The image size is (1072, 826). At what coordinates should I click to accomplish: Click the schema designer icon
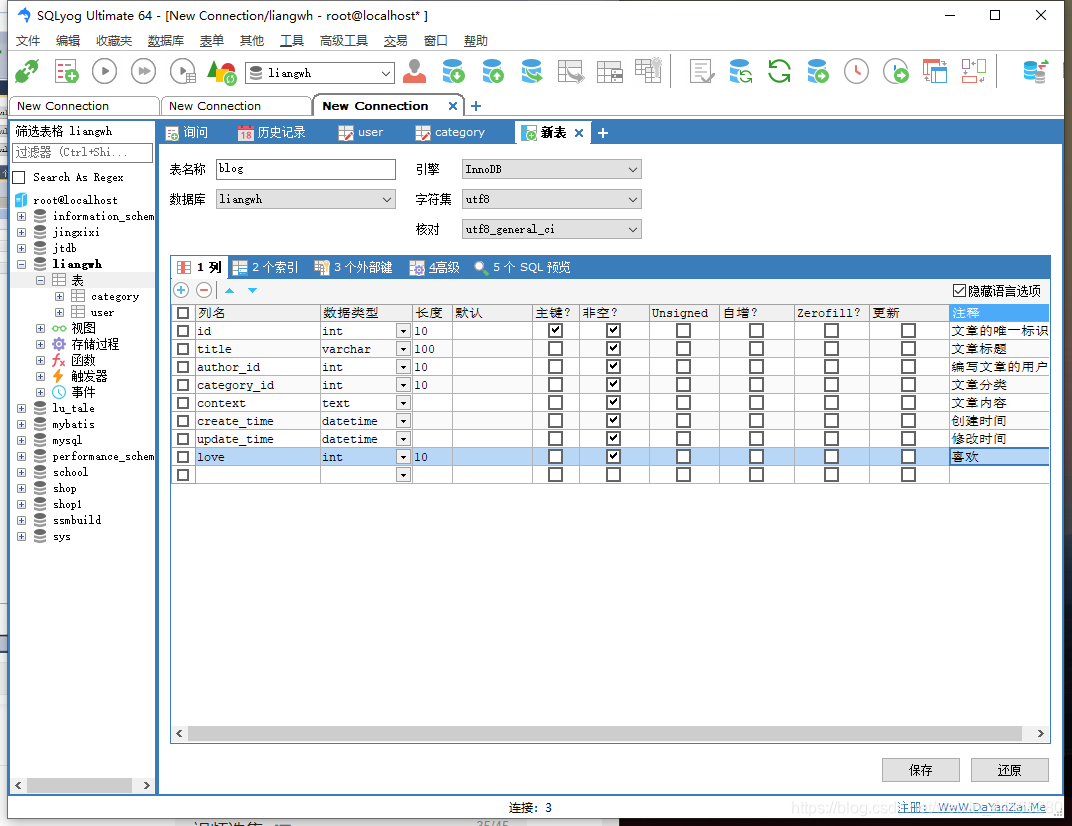tap(974, 71)
